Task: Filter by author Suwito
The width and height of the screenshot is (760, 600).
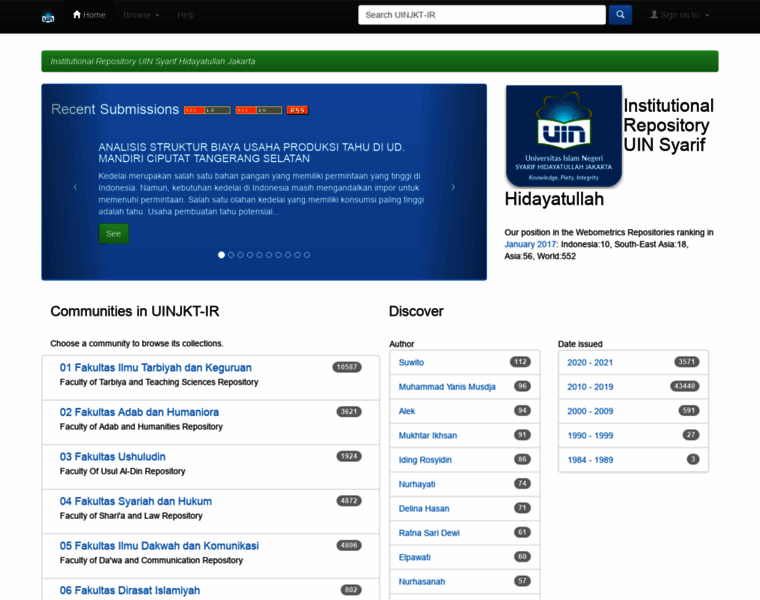Action: pos(411,363)
